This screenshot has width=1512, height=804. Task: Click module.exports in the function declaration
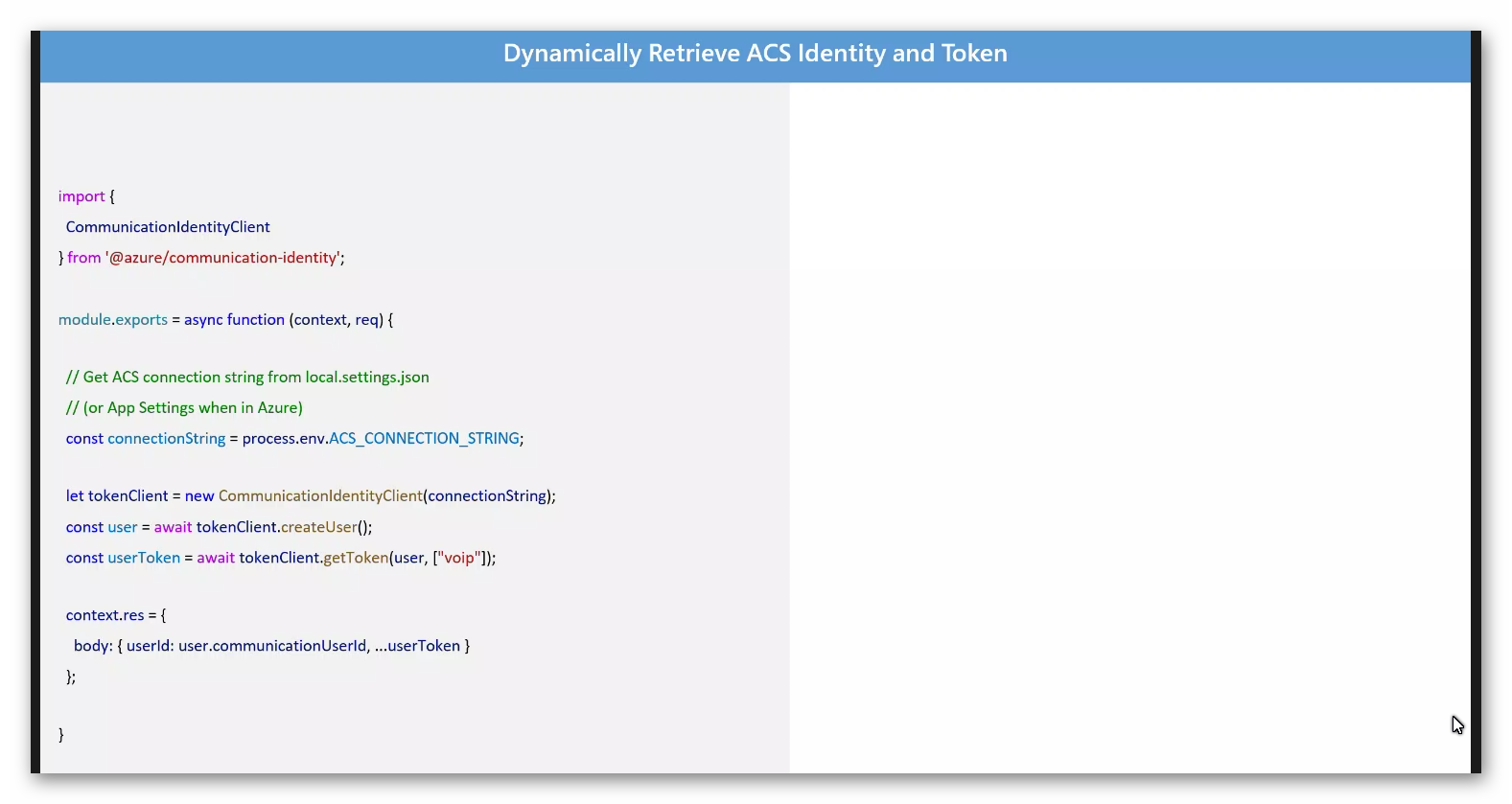[113, 320]
